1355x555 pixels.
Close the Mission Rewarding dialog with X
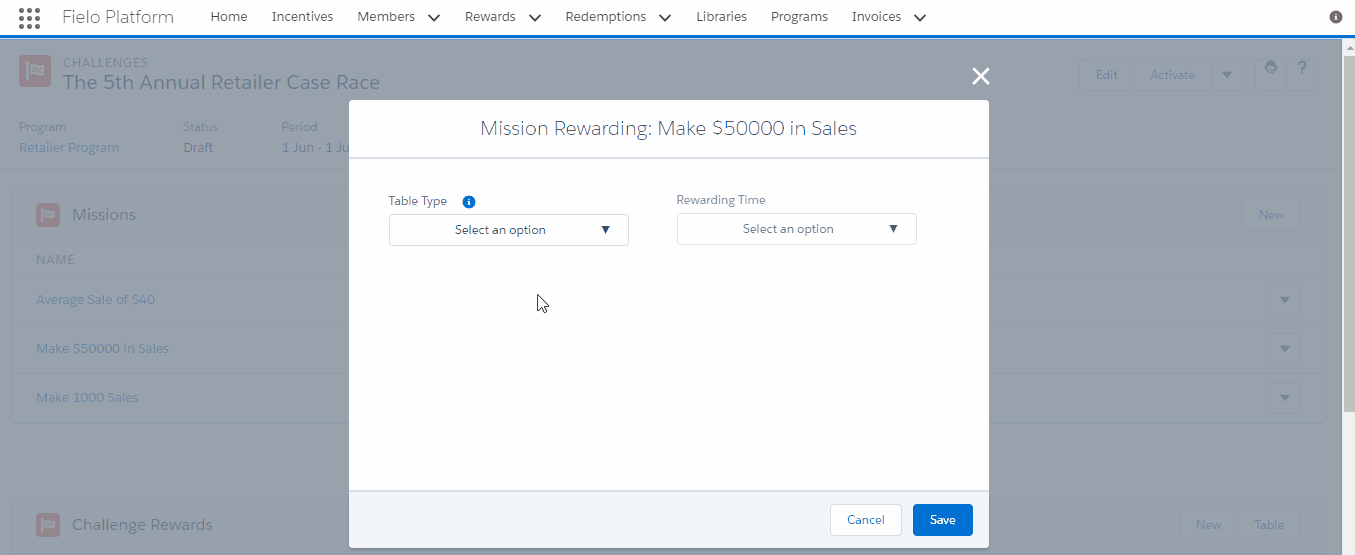click(981, 76)
